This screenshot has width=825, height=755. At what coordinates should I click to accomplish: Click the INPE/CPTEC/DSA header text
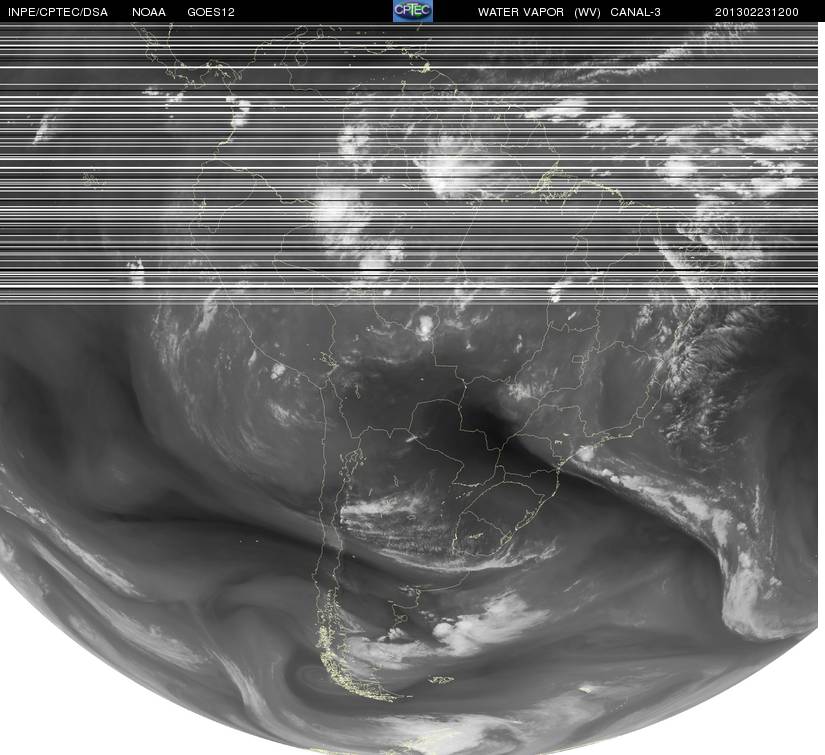click(x=58, y=12)
